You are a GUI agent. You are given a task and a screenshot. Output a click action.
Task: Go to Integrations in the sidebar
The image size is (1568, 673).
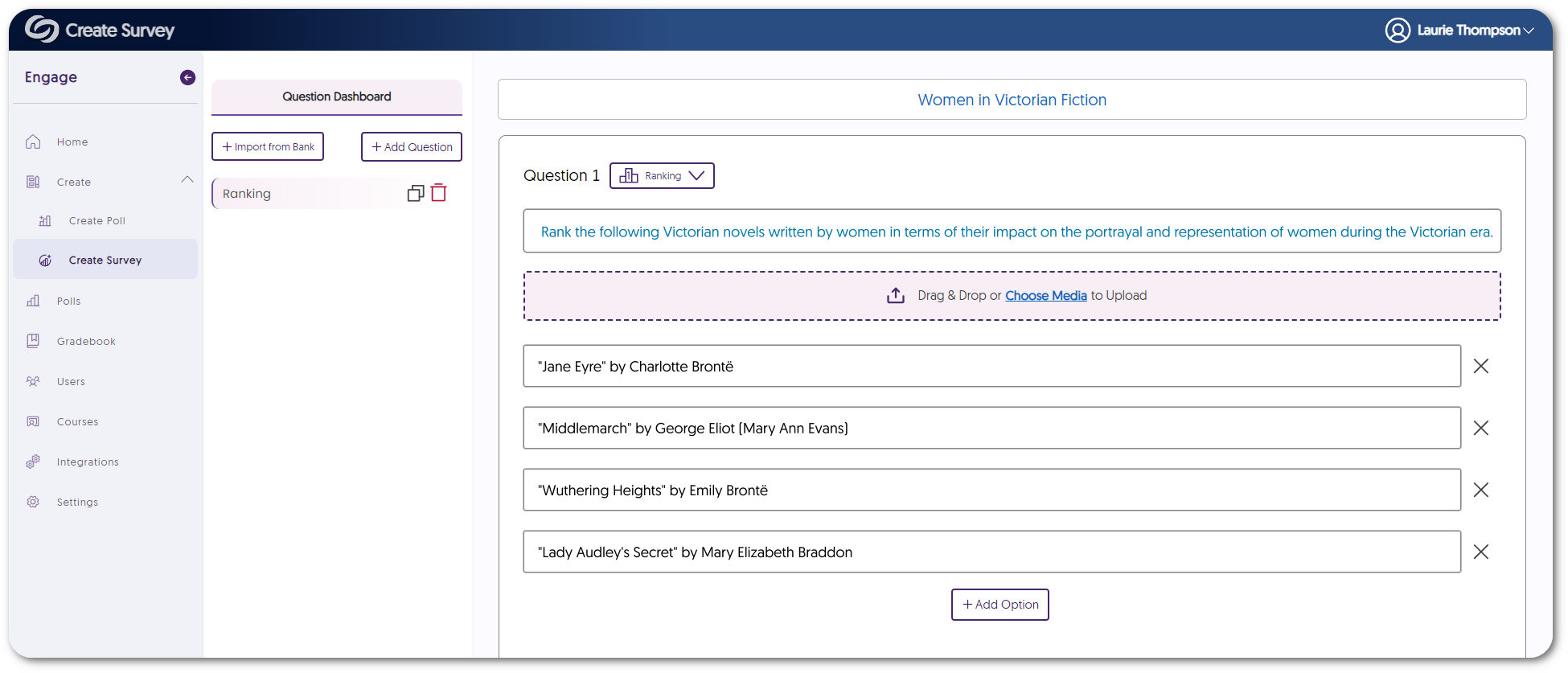88,462
